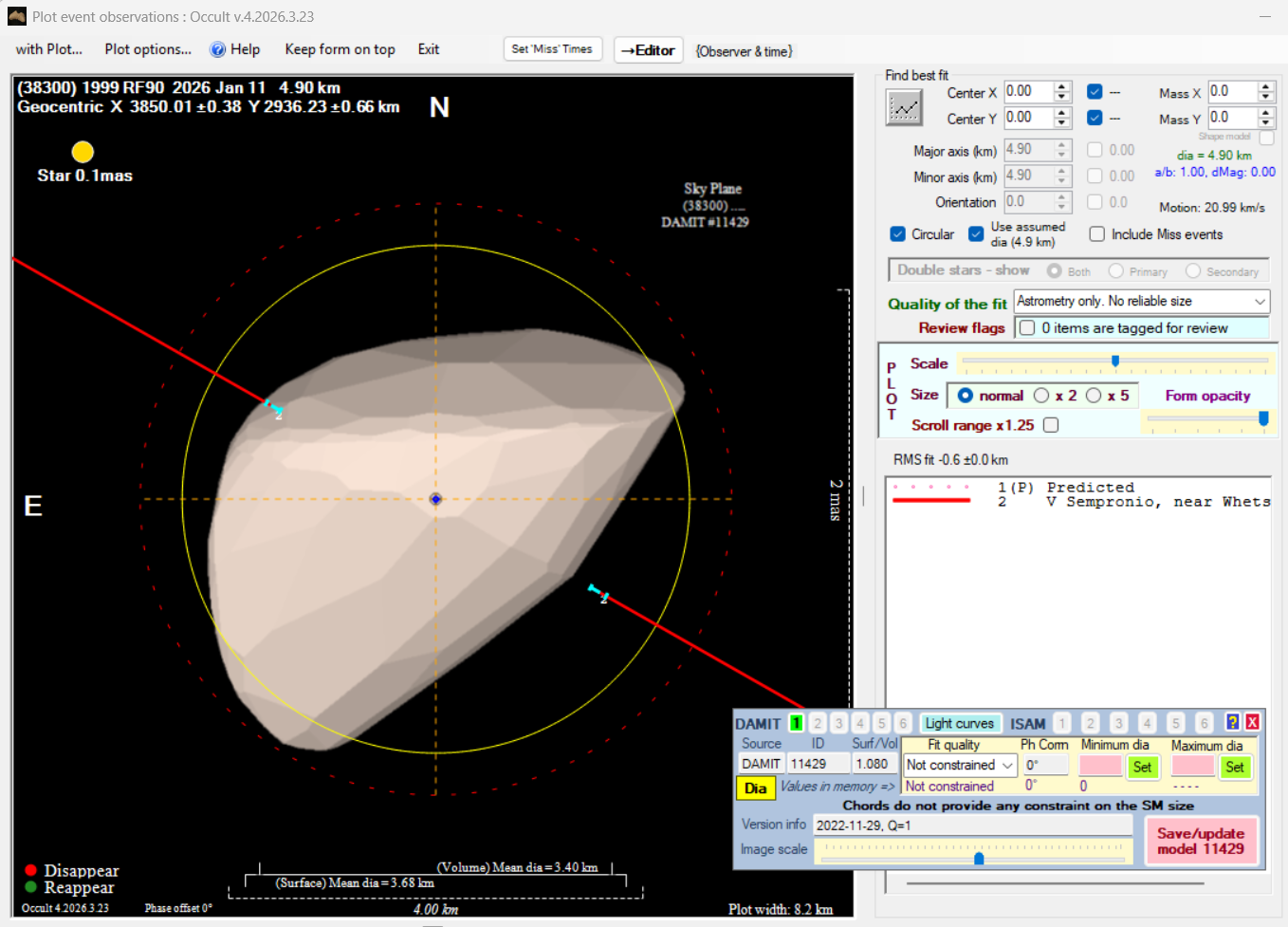
Task: Enable Include Miss events checkbox
Action: (x=1097, y=234)
